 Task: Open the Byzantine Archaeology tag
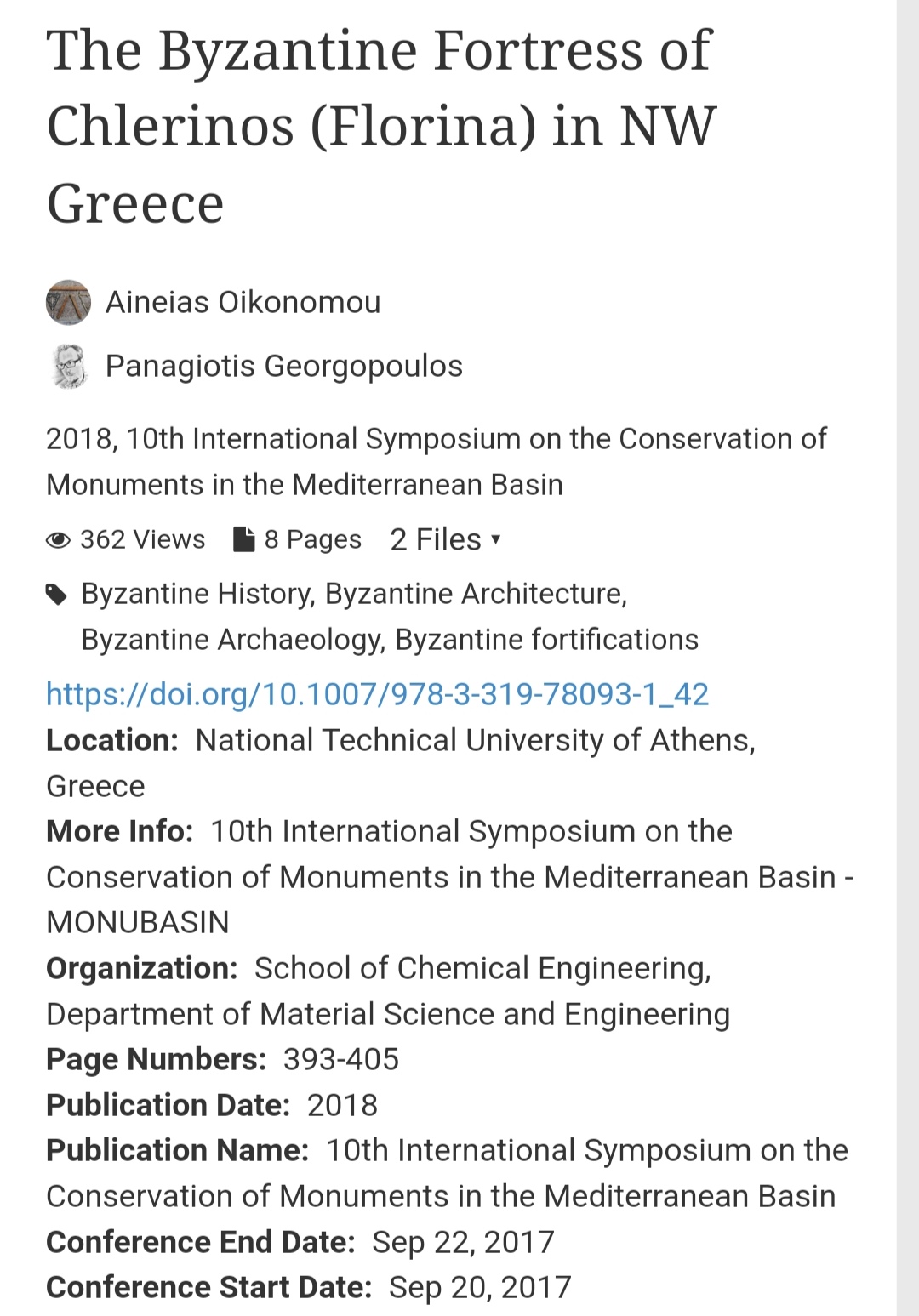[233, 640]
